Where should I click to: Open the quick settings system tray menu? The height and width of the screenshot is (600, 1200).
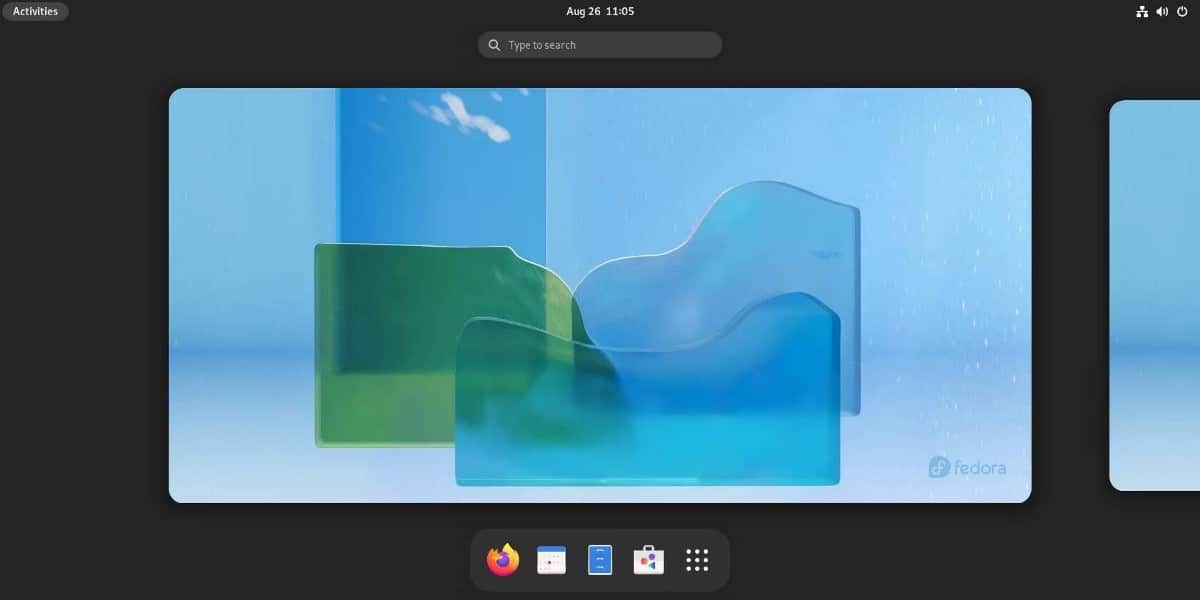[1162, 11]
